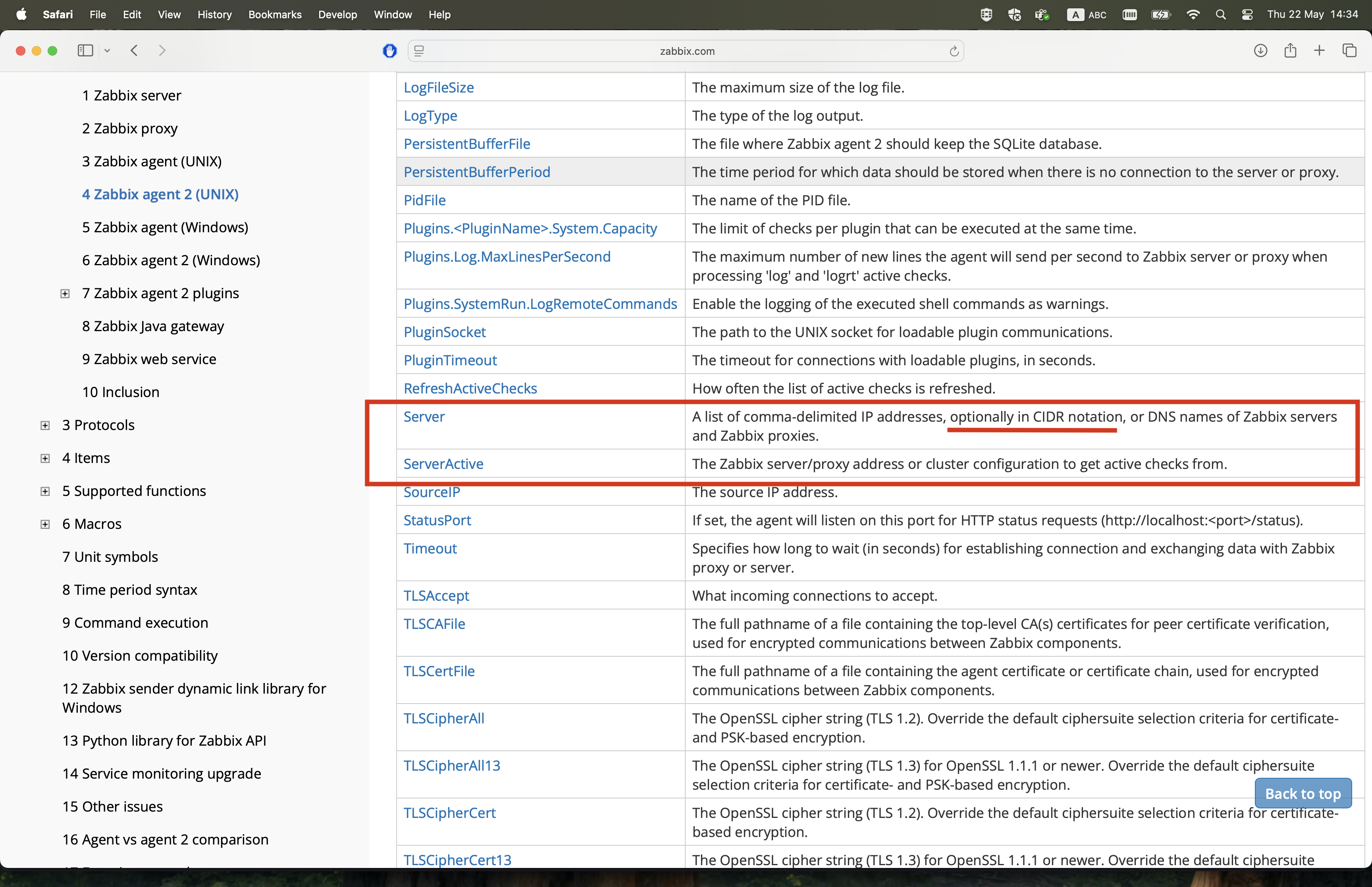Expand the 3 Protocols tree node
This screenshot has width=1372, height=887.
(46, 426)
